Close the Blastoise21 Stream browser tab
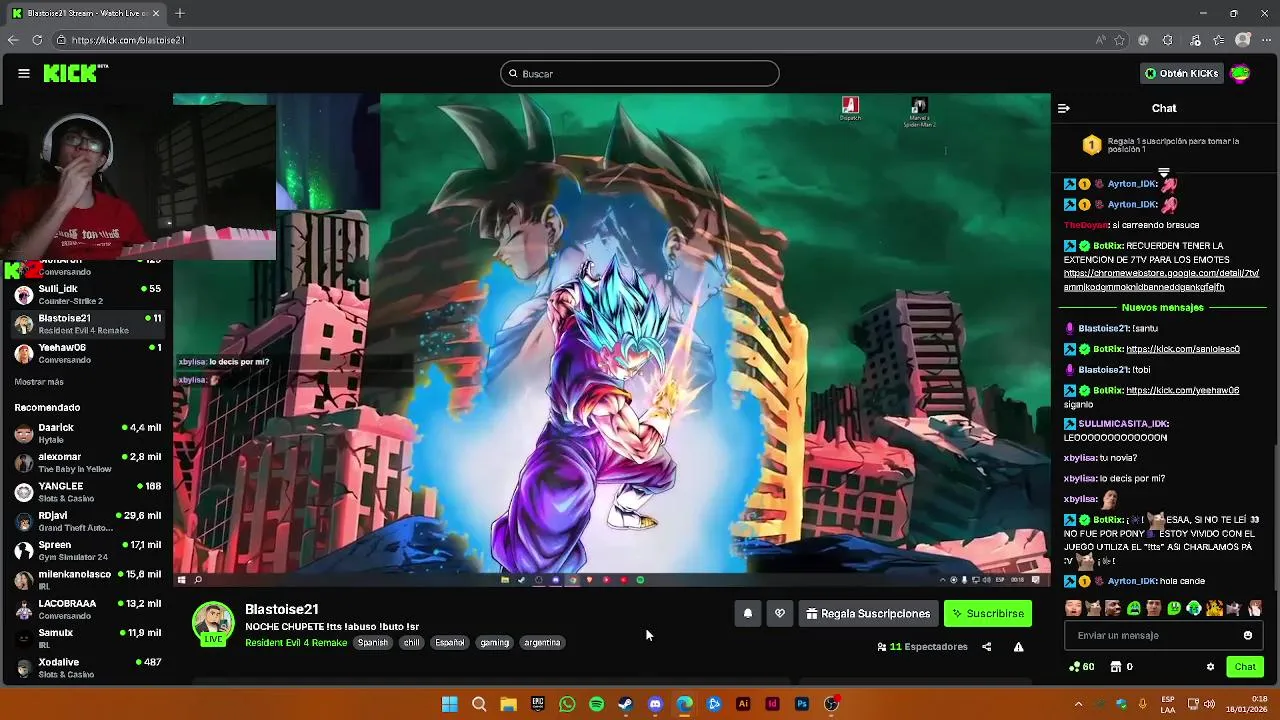 click(157, 13)
